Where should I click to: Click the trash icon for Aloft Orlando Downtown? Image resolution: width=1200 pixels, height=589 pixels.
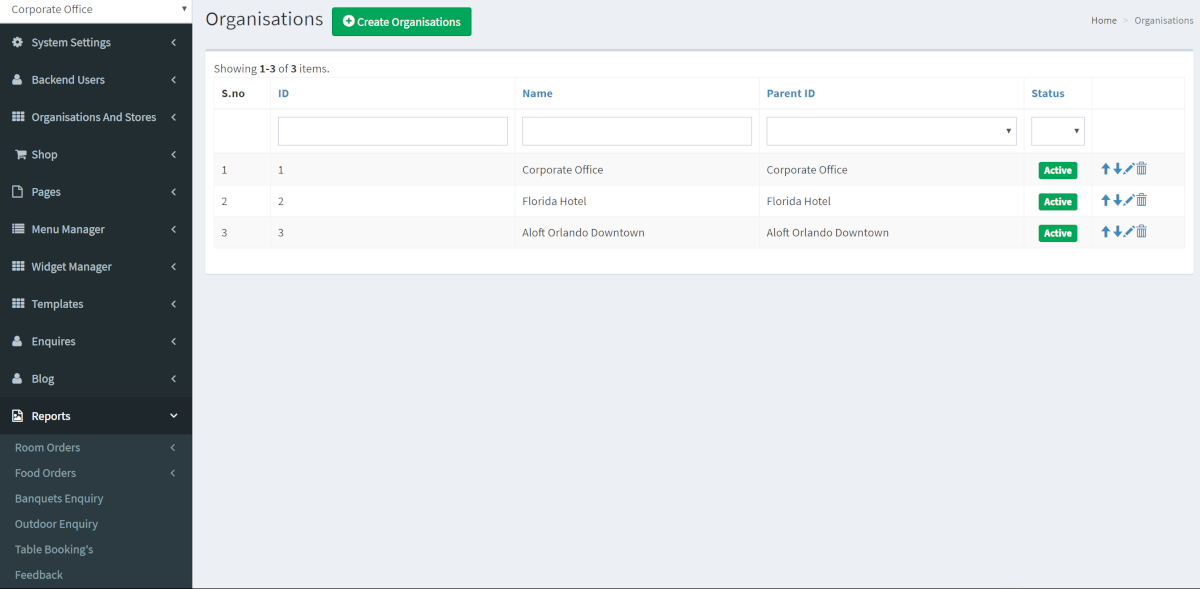[x=1141, y=232]
